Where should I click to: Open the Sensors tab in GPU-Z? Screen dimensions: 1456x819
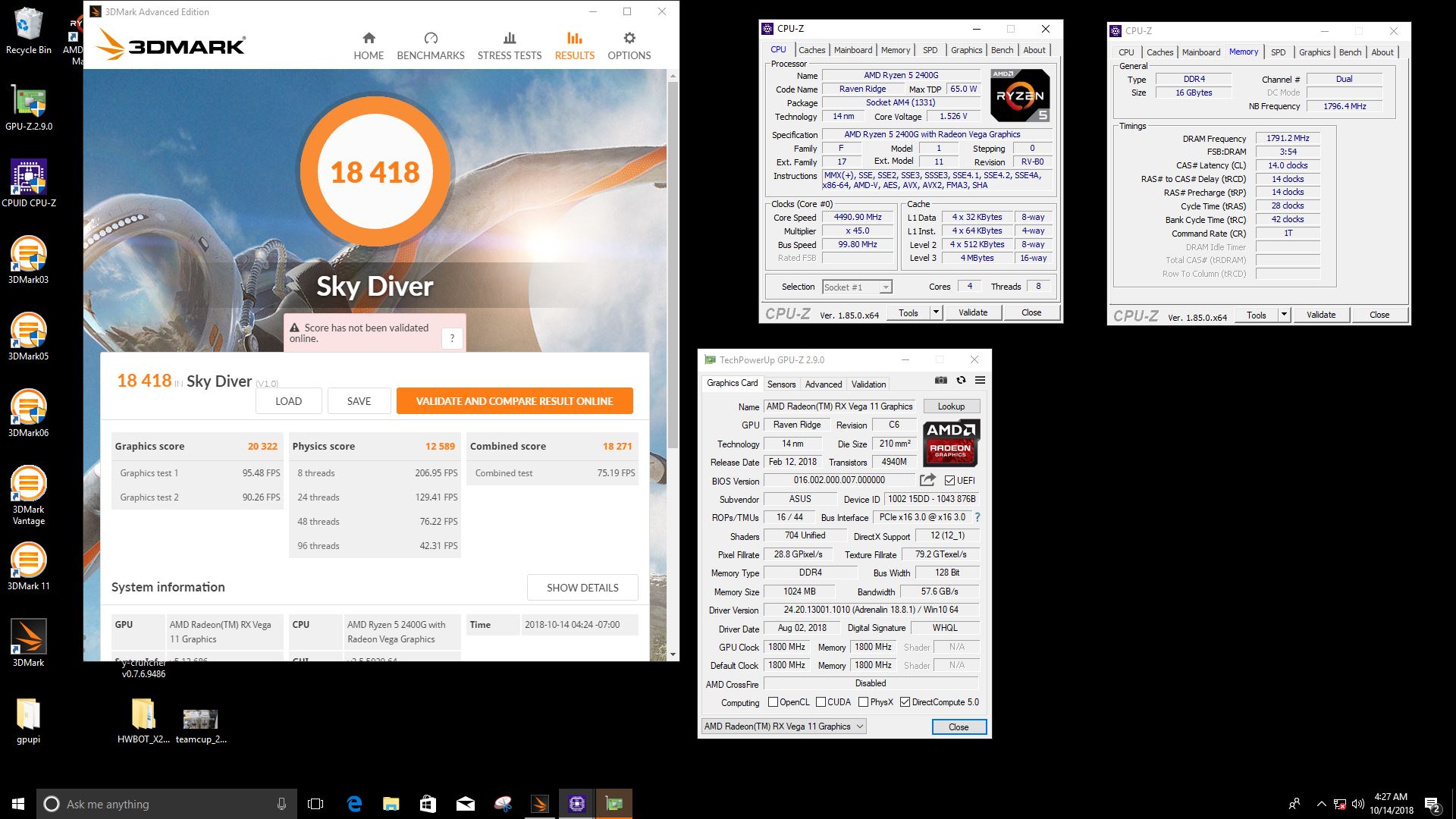click(781, 384)
